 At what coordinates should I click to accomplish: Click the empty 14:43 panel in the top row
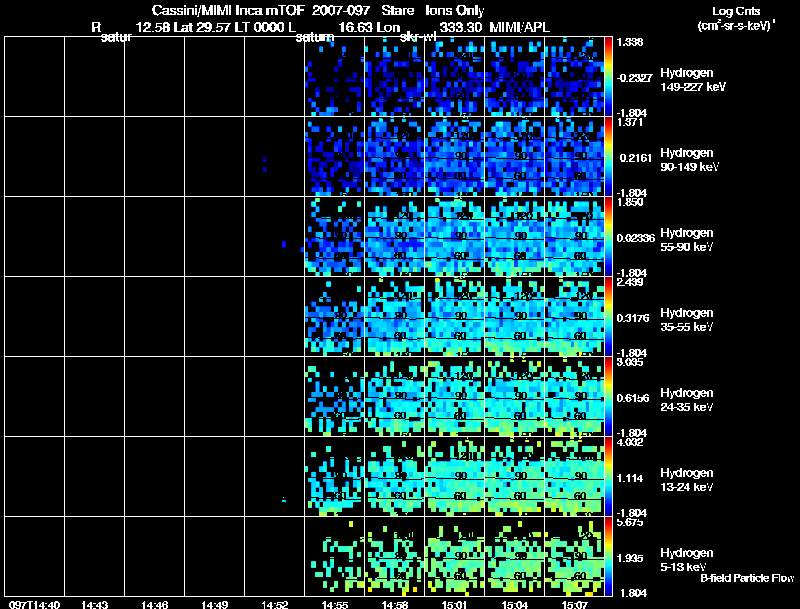pyautogui.click(x=94, y=76)
